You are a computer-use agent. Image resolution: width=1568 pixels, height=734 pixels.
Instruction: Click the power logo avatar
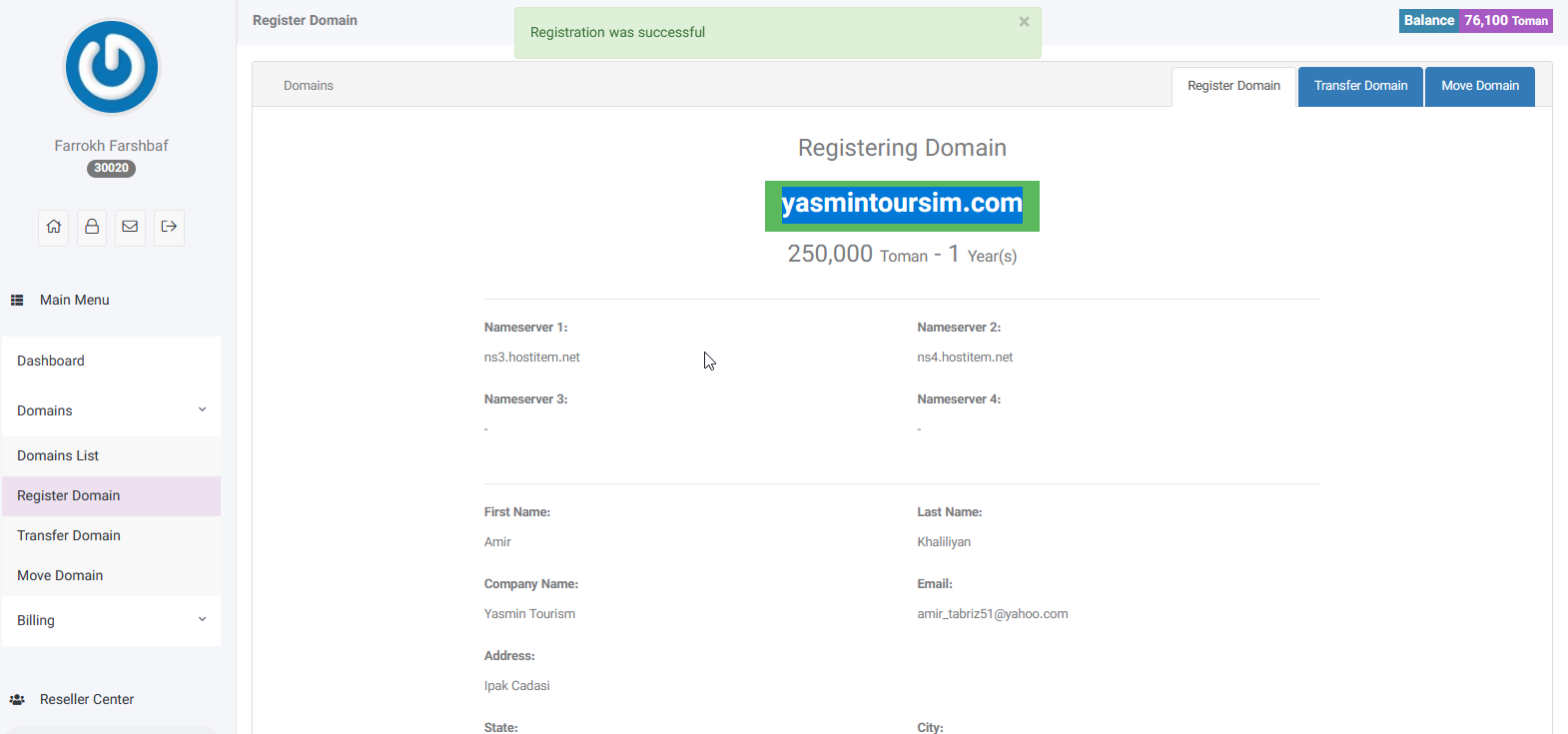(x=112, y=67)
